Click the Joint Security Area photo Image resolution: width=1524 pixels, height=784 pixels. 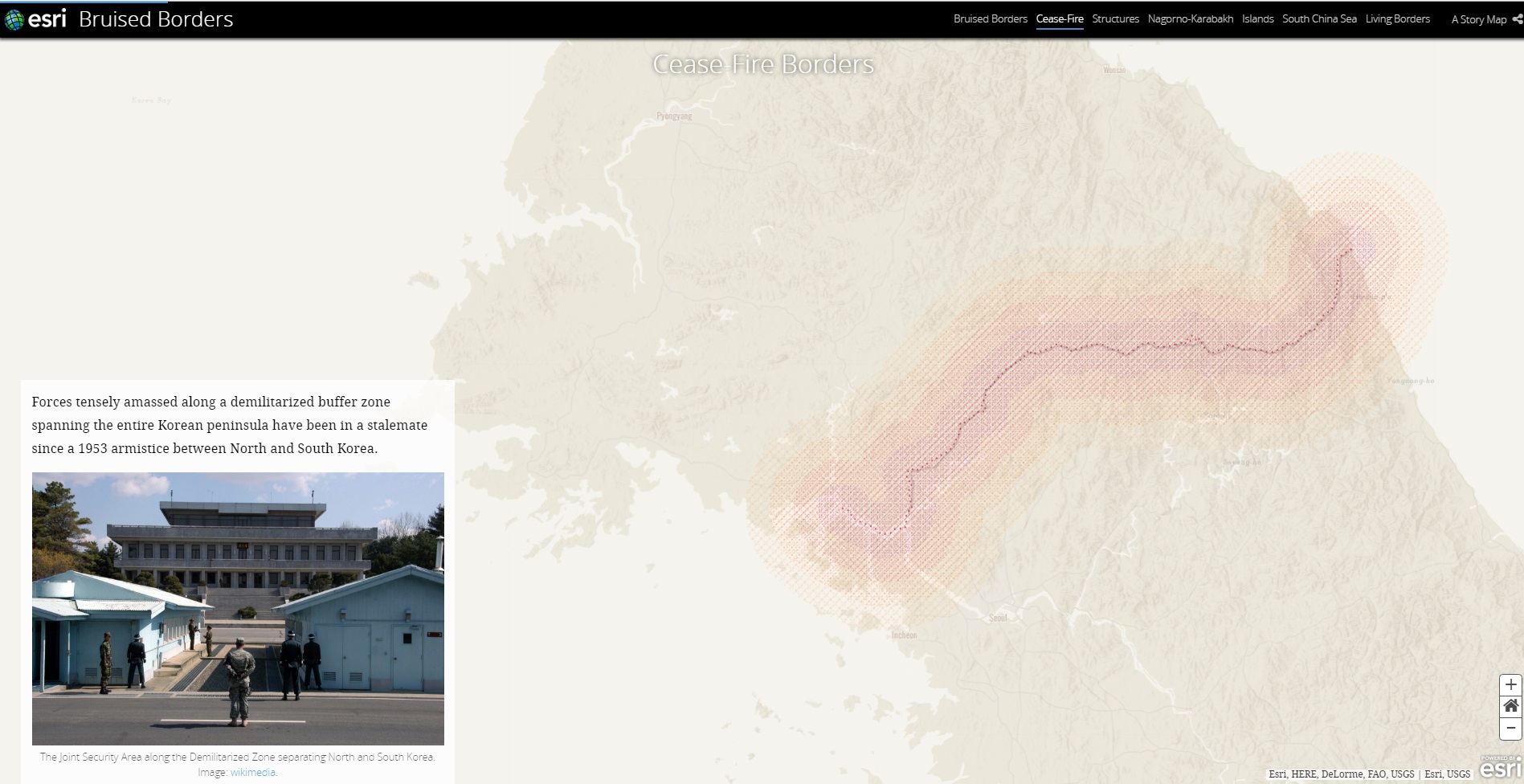point(238,608)
